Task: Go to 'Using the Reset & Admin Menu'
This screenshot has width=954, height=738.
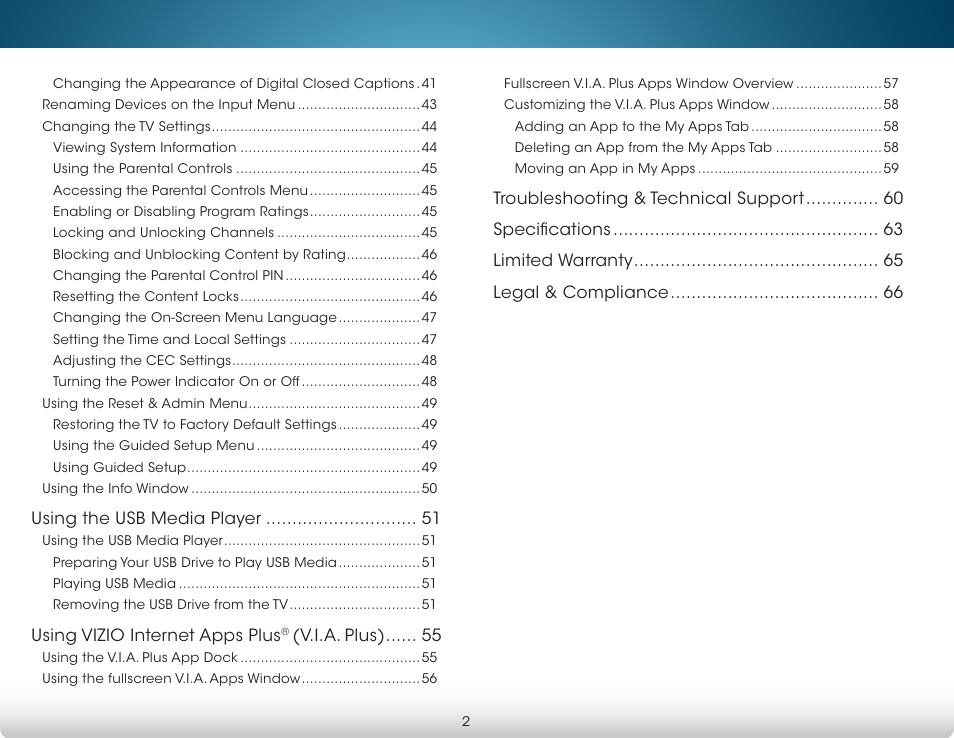Action: click(x=239, y=403)
